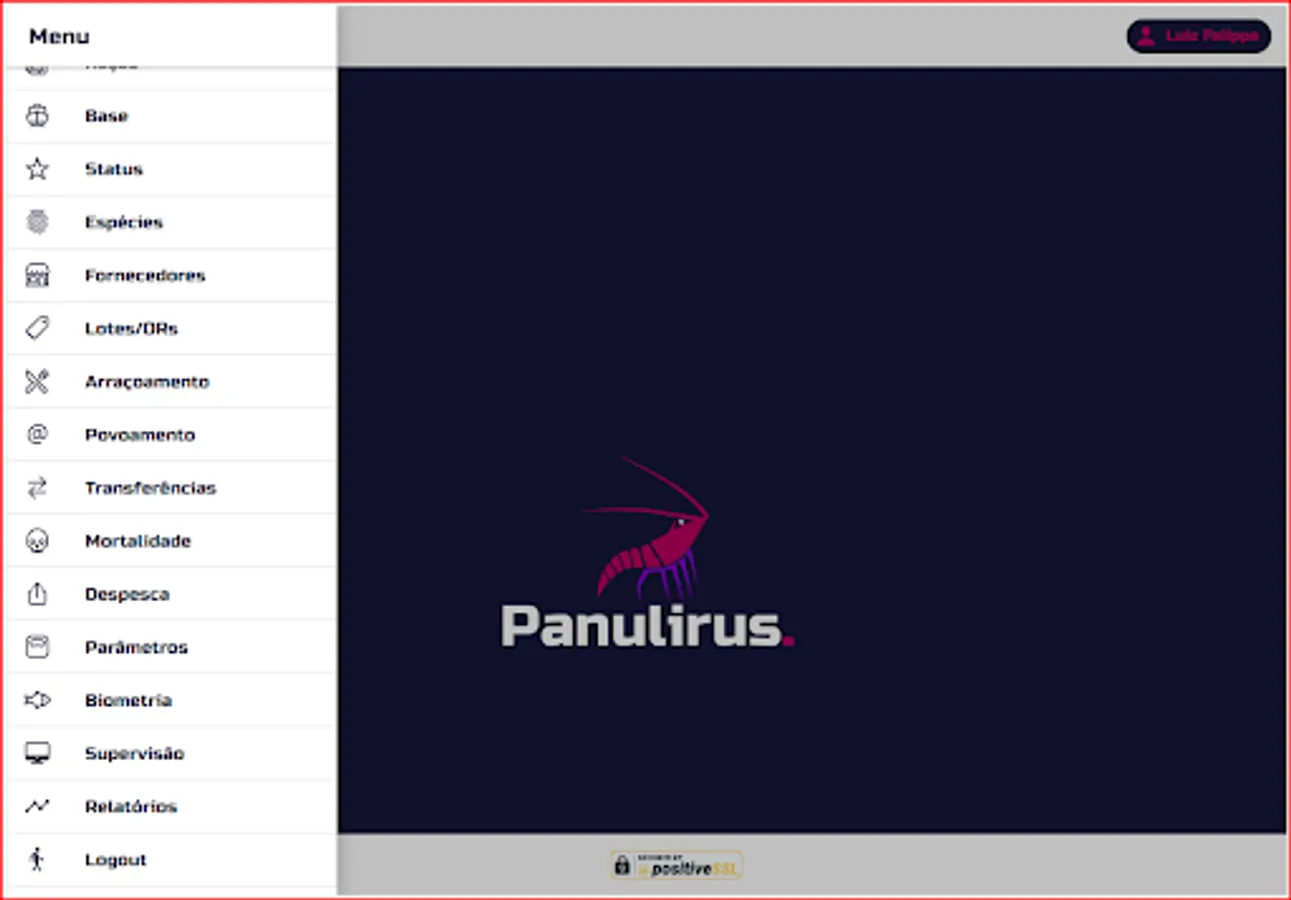Viewport: 1291px width, 900px height.
Task: Click the Status star icon
Action: 37,169
